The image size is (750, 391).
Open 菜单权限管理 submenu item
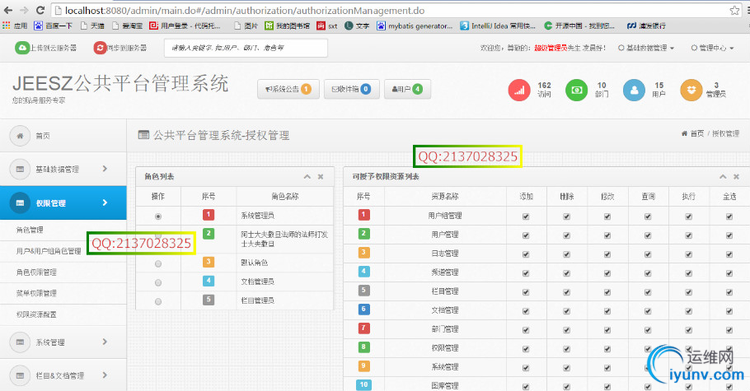[x=36, y=293]
